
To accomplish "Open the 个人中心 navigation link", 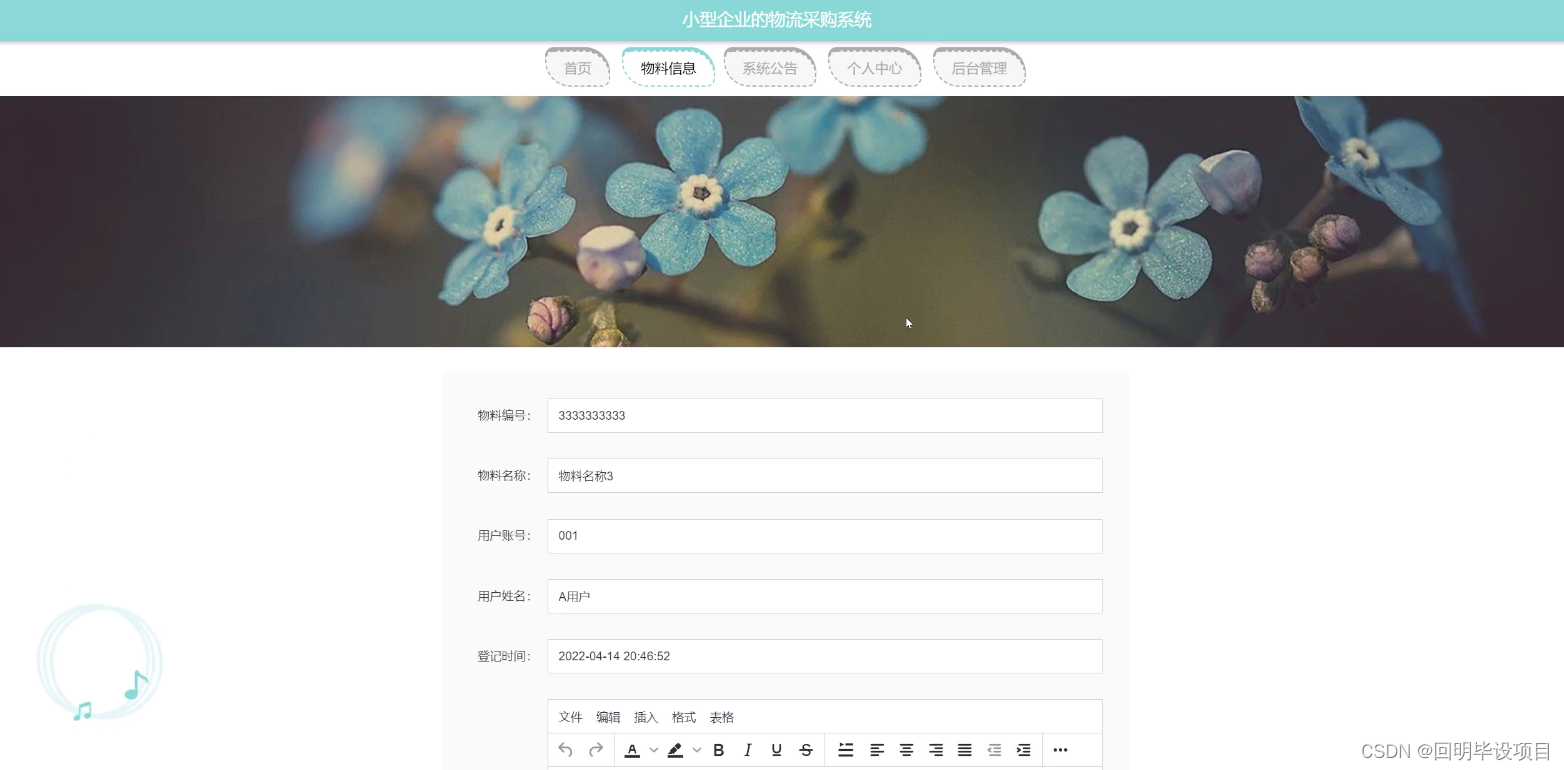I will (x=873, y=67).
